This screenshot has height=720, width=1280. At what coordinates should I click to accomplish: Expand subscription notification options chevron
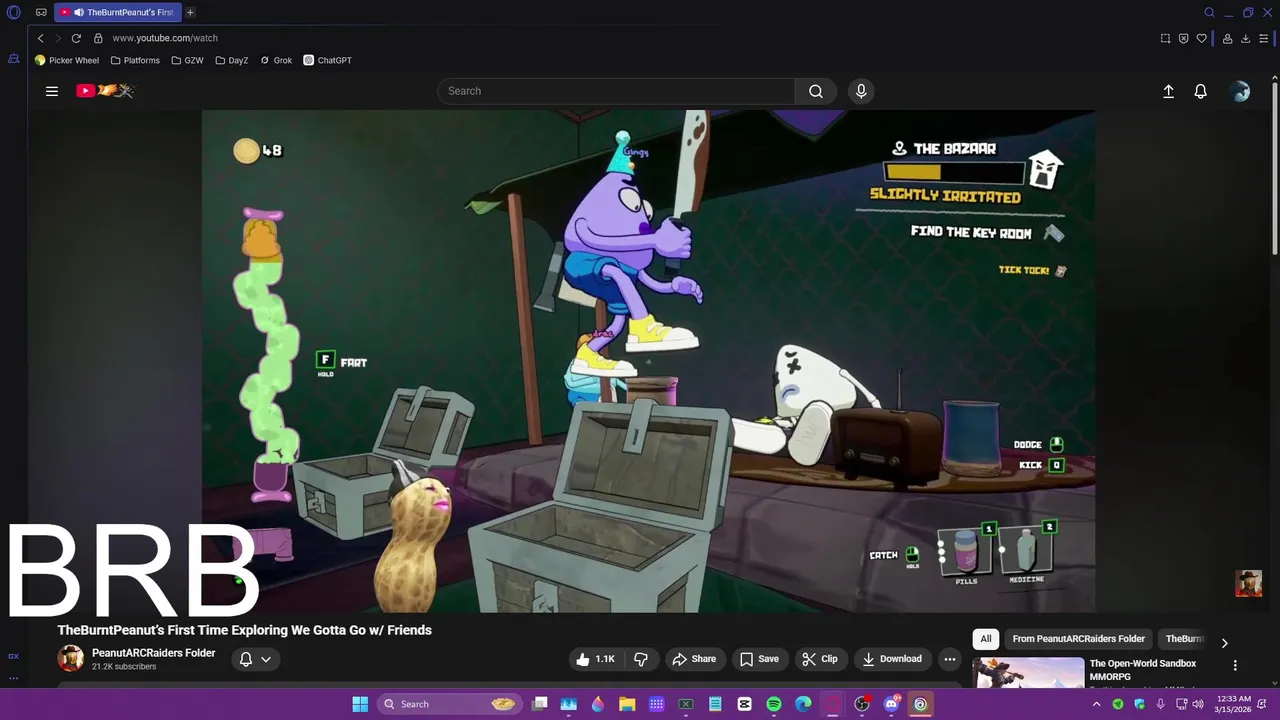coord(266,659)
